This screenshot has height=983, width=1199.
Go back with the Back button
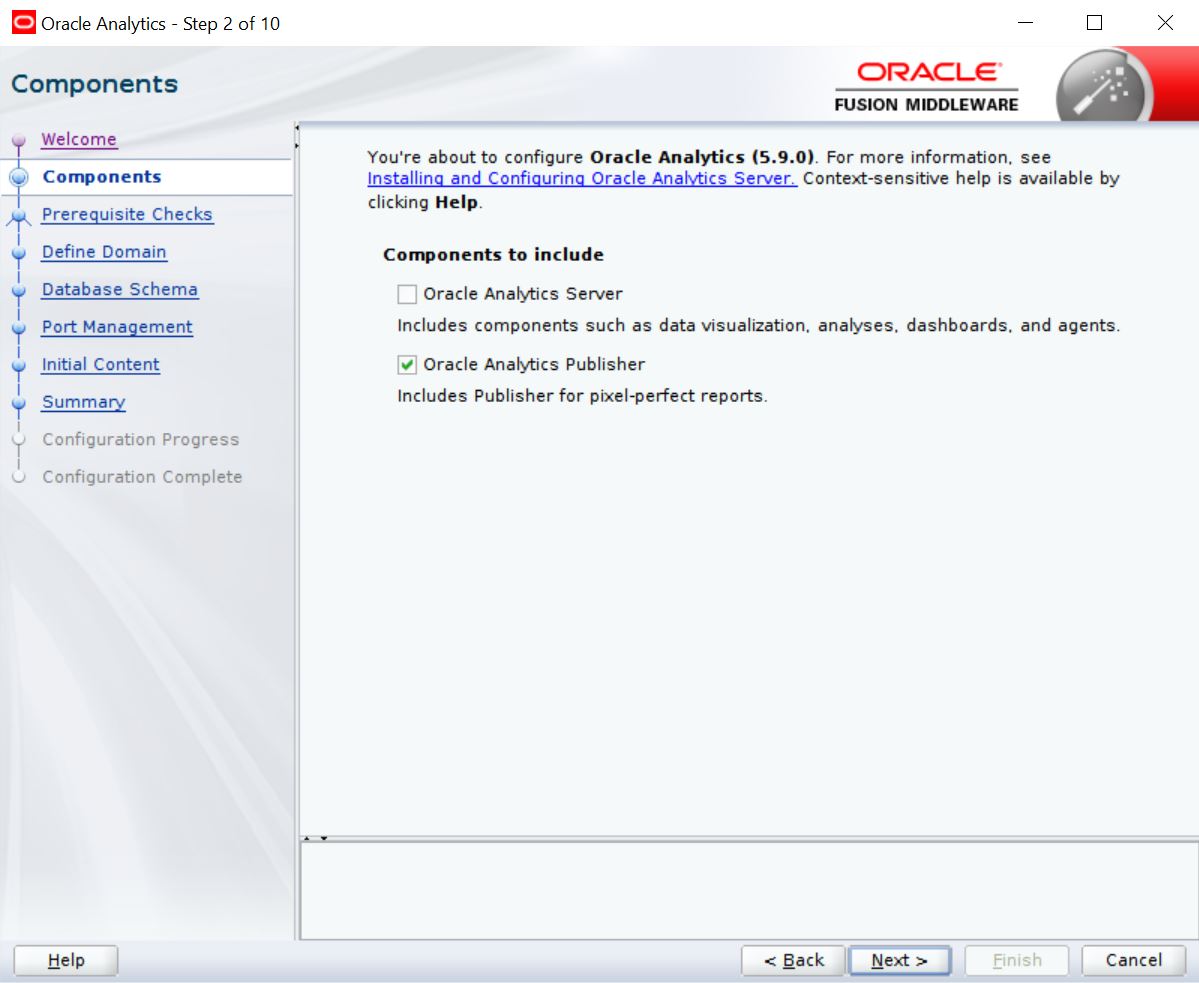(793, 960)
